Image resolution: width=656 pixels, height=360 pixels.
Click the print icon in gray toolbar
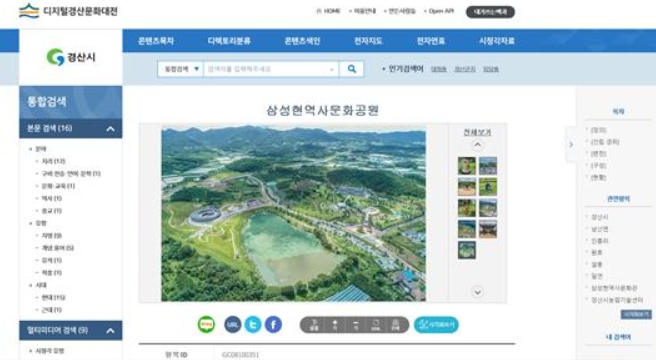click(x=395, y=325)
